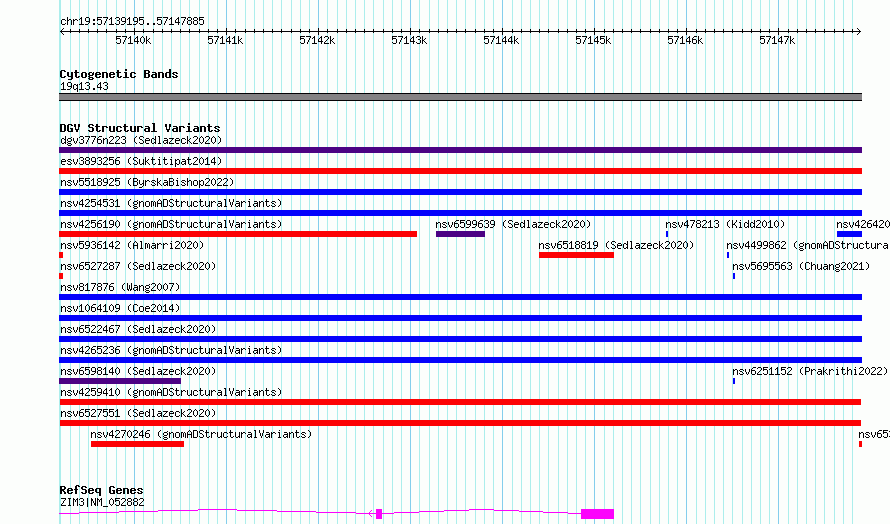The height and width of the screenshot is (524, 890).
Task: Open nsv5518925 (ByrskaBishop2022) variant label
Action: [147, 182]
